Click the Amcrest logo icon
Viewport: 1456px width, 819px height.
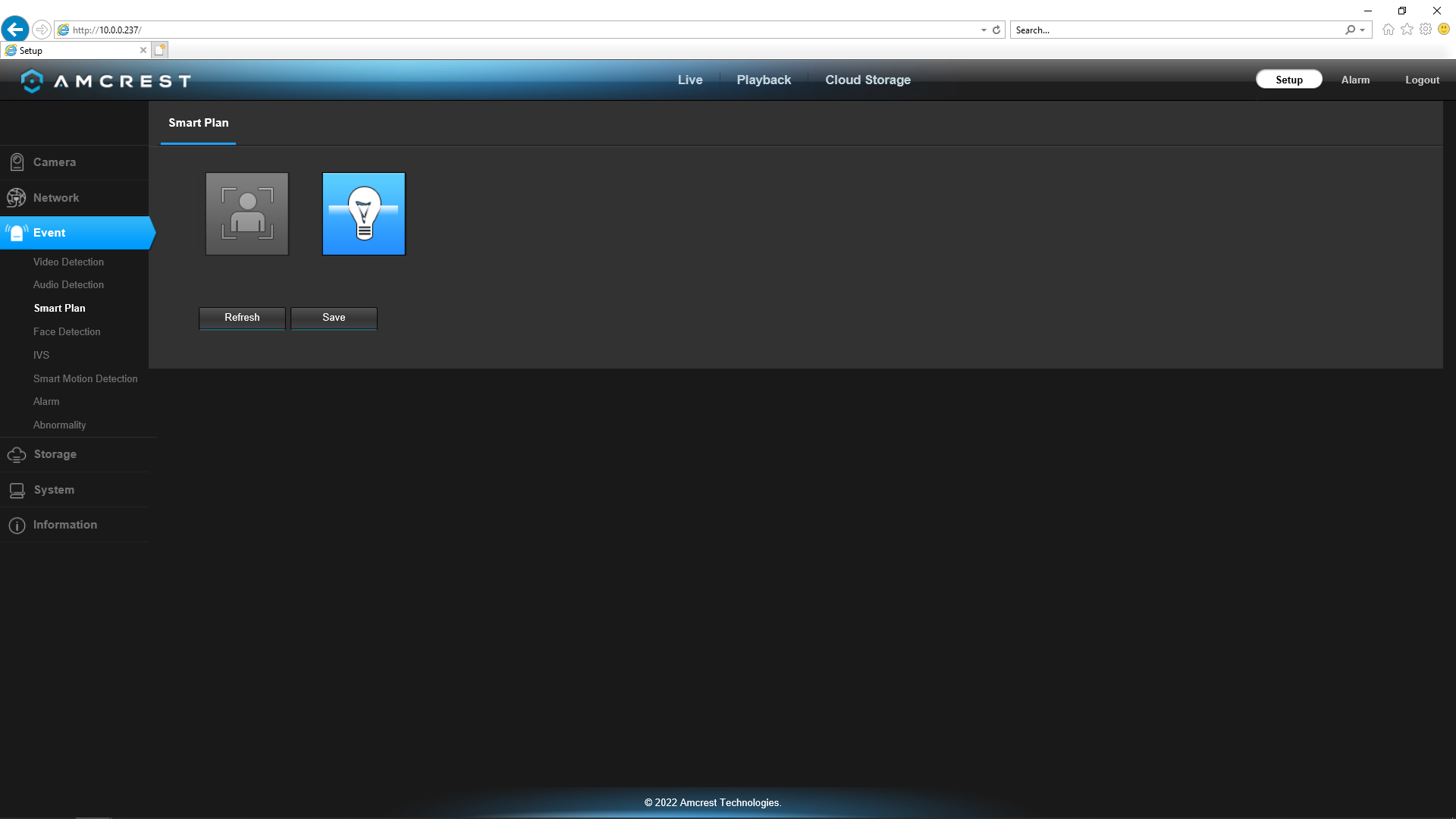click(32, 80)
